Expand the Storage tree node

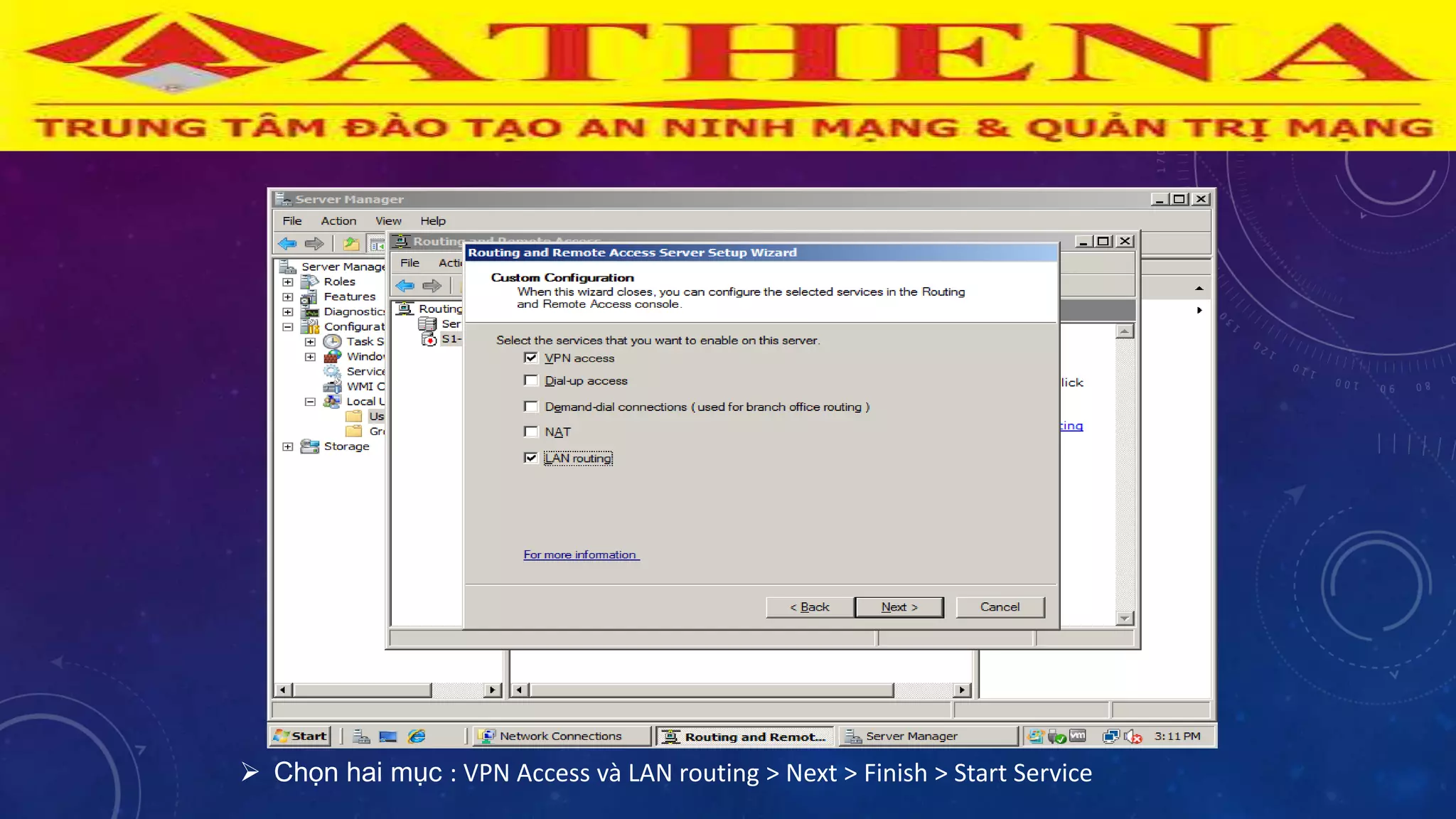288,446
